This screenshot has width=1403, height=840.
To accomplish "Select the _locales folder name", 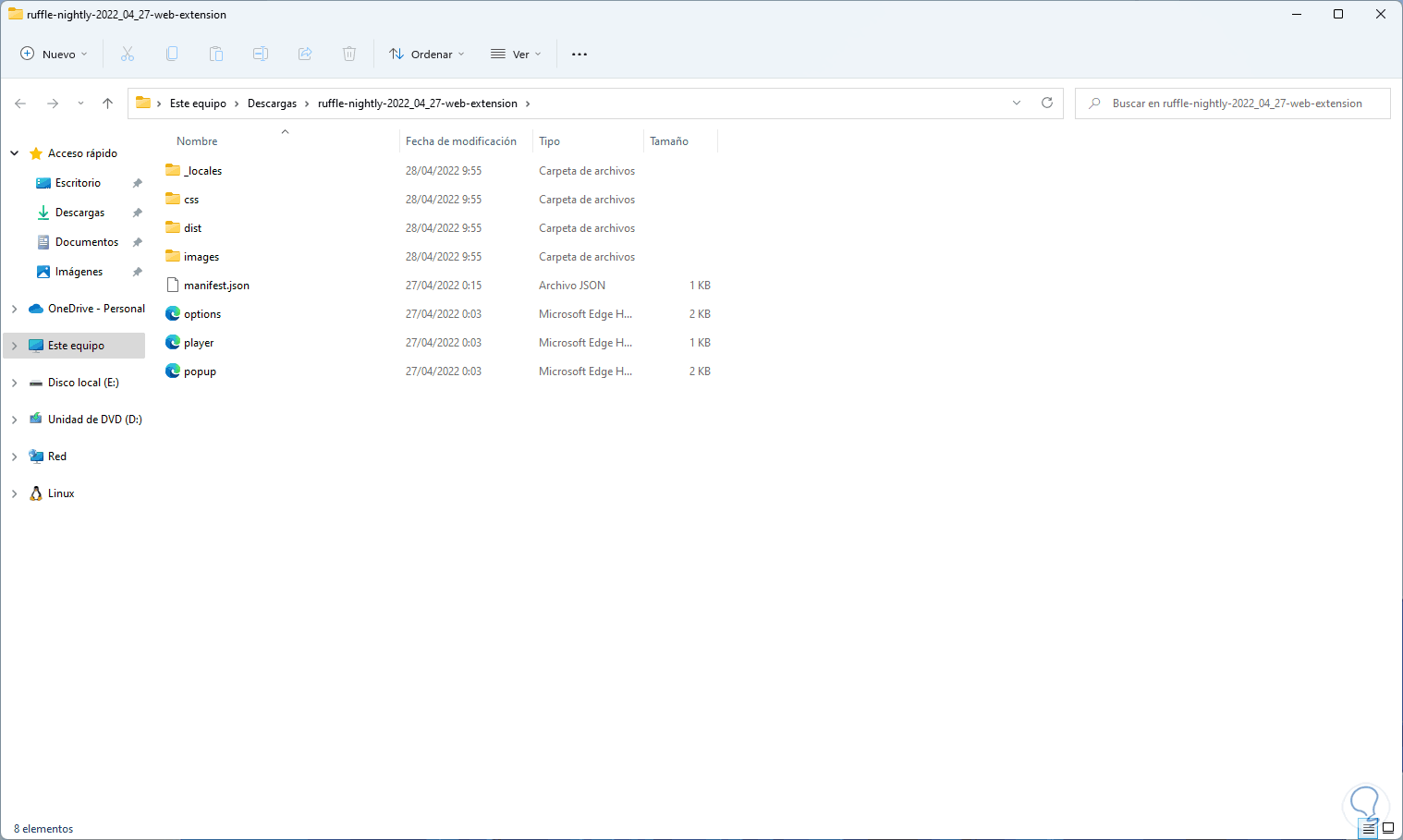I will [x=203, y=171].
